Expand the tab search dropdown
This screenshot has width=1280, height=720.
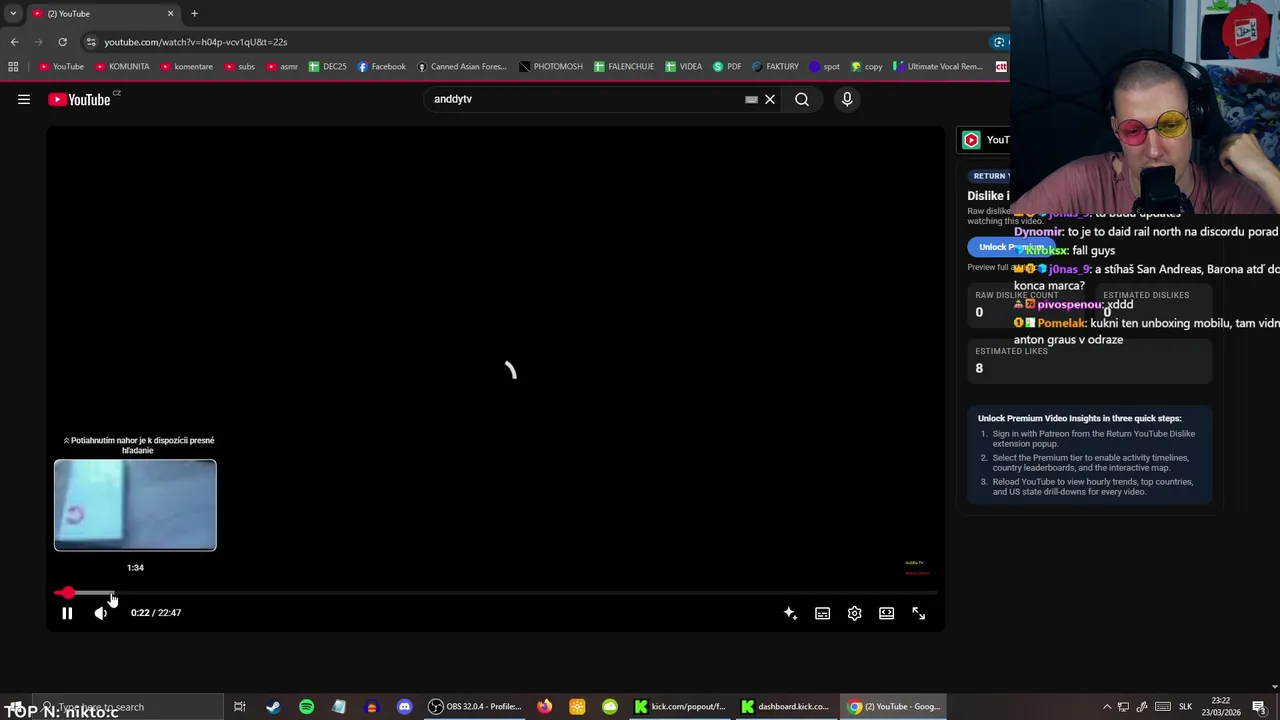(12, 13)
